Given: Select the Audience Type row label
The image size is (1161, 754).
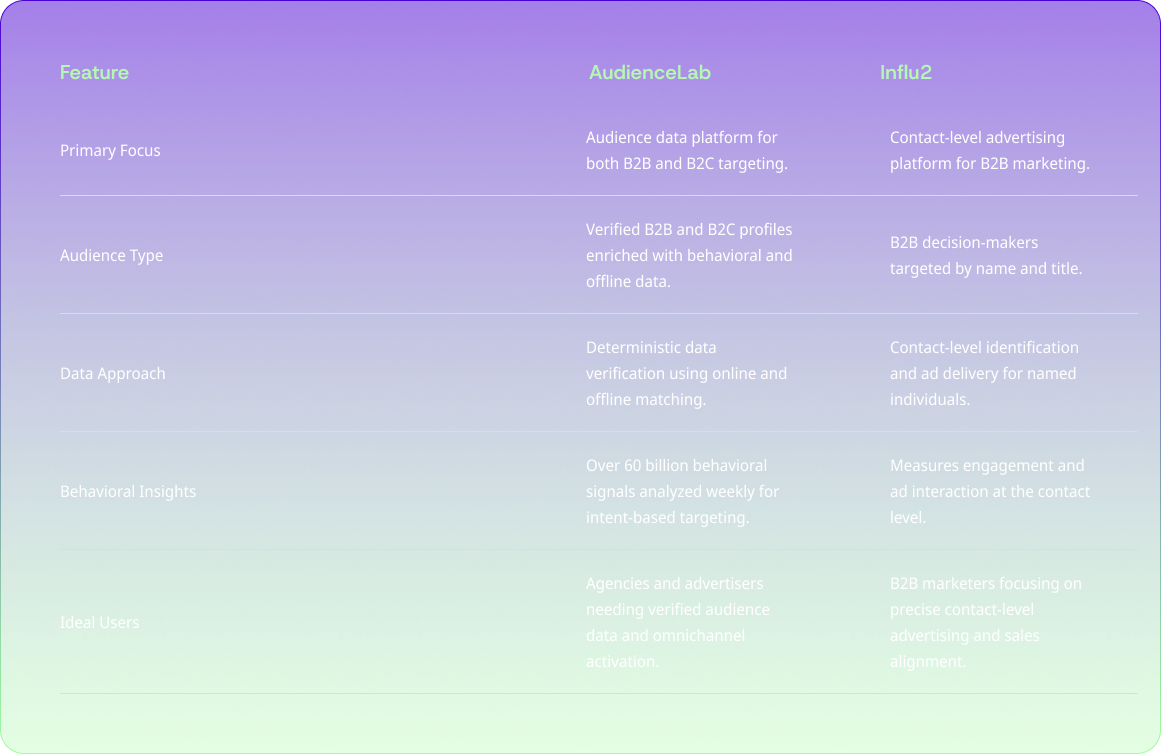Looking at the screenshot, I should click(111, 255).
